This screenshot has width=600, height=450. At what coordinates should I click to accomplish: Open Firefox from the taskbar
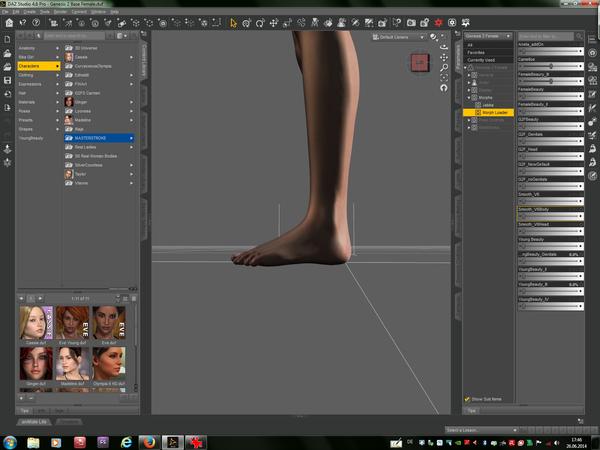[x=151, y=440]
